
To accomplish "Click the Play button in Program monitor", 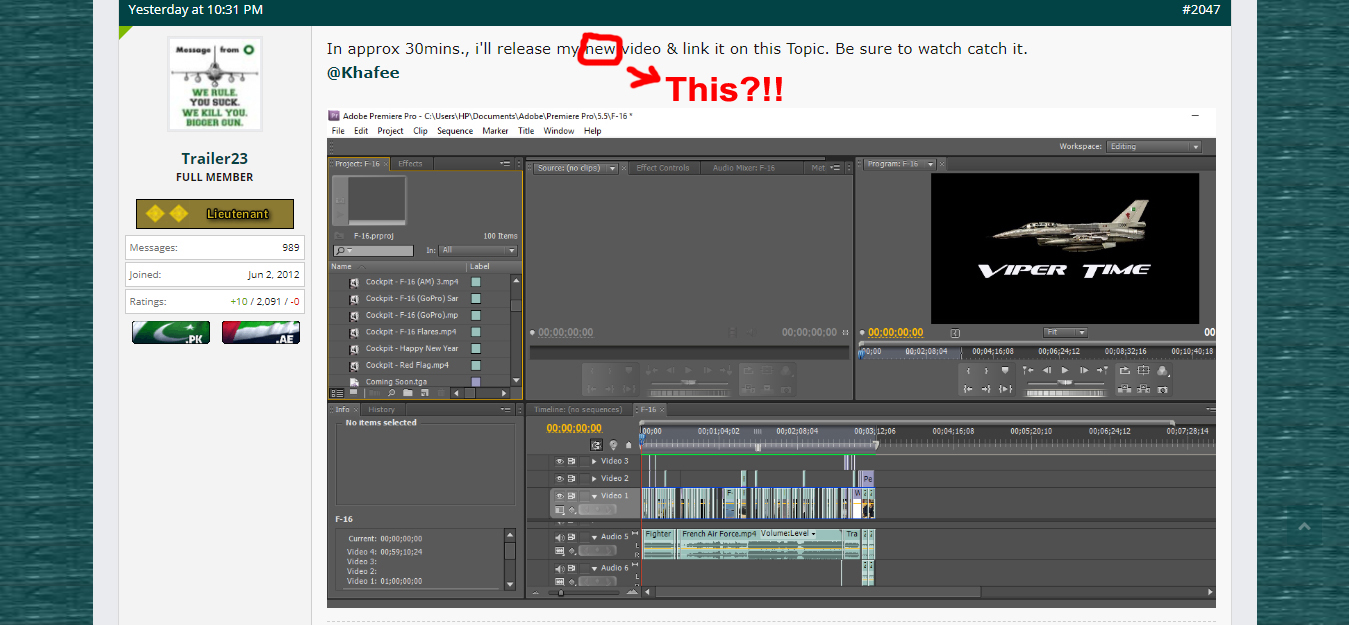I will [1065, 370].
